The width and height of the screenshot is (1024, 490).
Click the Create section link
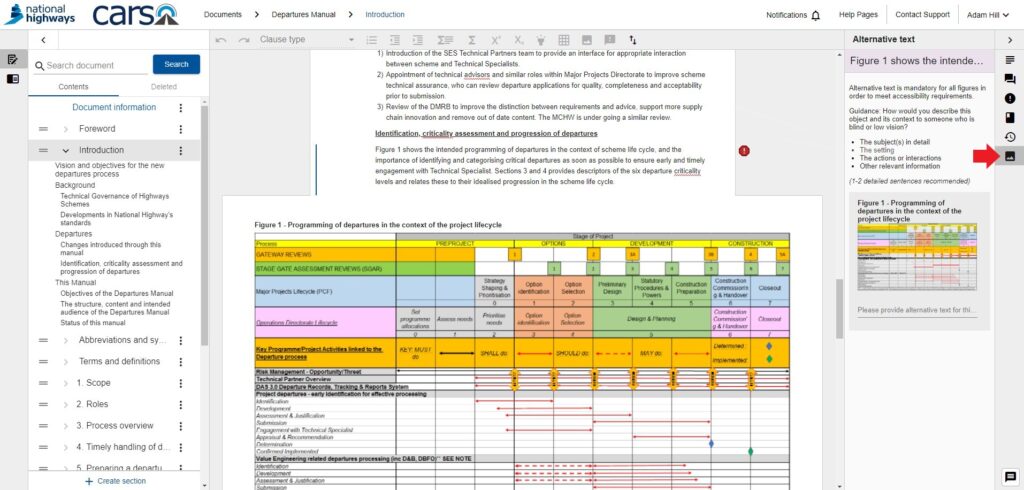115,481
